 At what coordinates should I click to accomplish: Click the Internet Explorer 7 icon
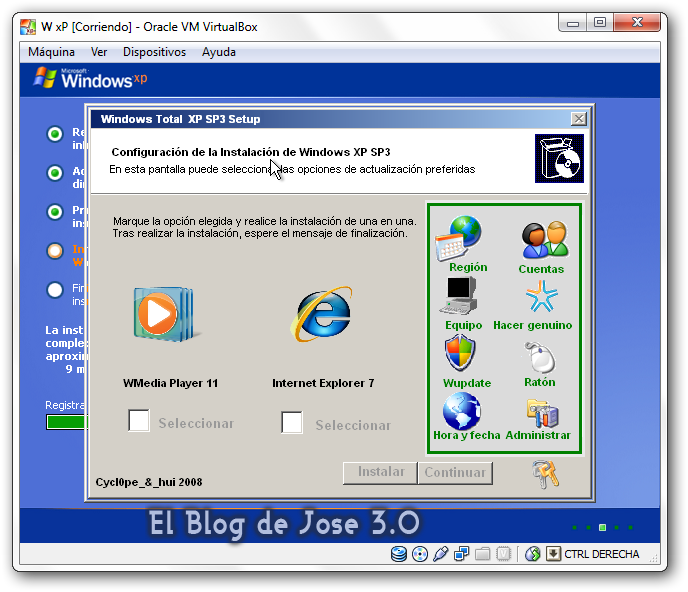click(x=322, y=314)
